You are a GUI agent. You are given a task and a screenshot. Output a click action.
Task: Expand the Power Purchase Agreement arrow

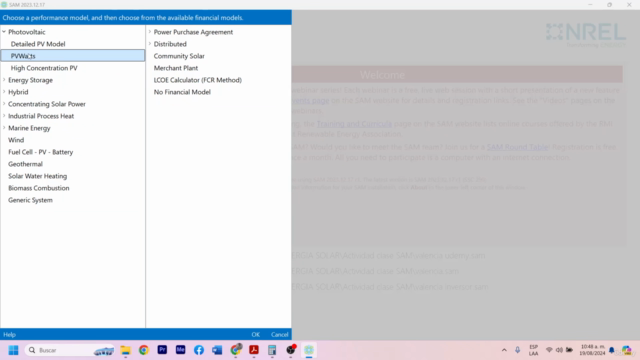[150, 32]
